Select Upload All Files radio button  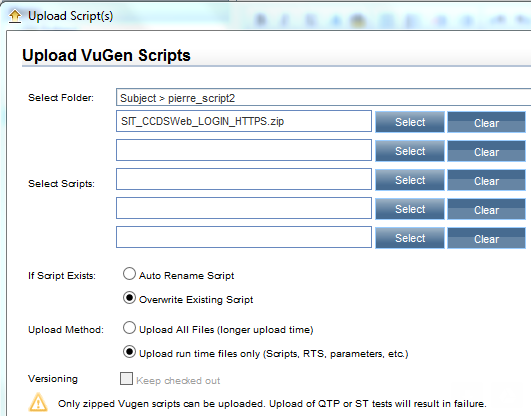129,328
